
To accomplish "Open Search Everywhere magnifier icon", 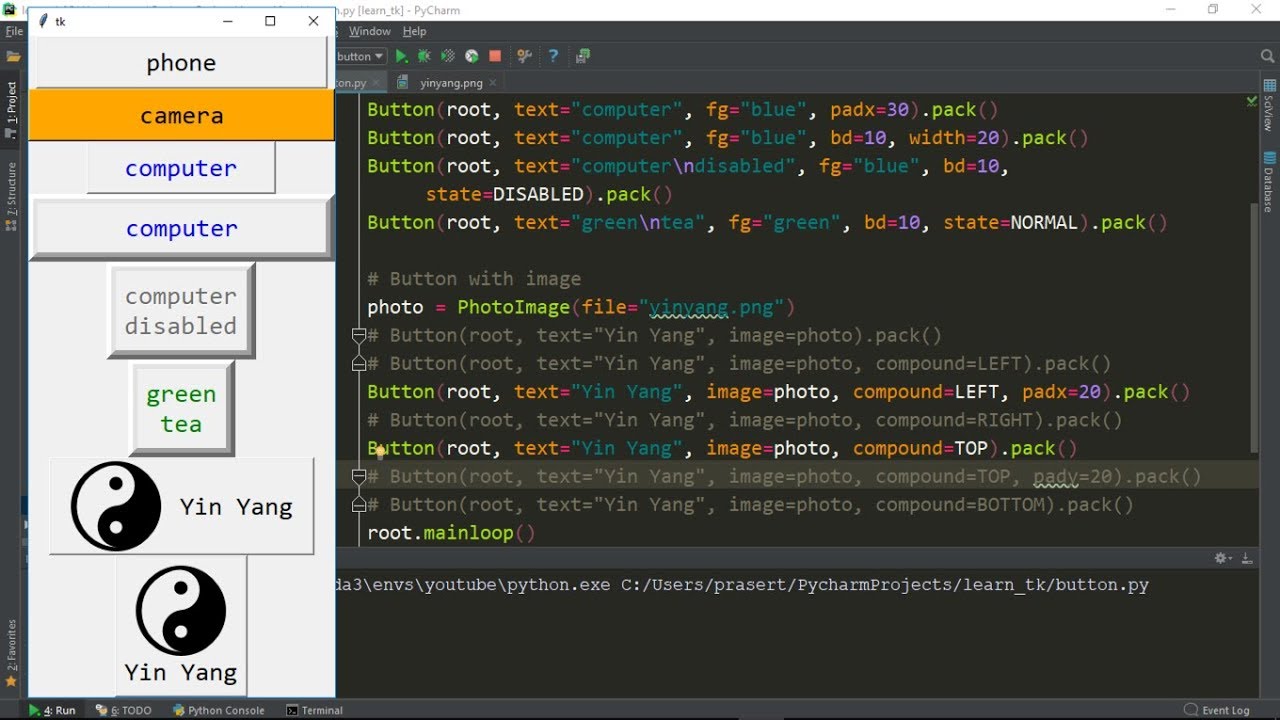I will point(1268,57).
